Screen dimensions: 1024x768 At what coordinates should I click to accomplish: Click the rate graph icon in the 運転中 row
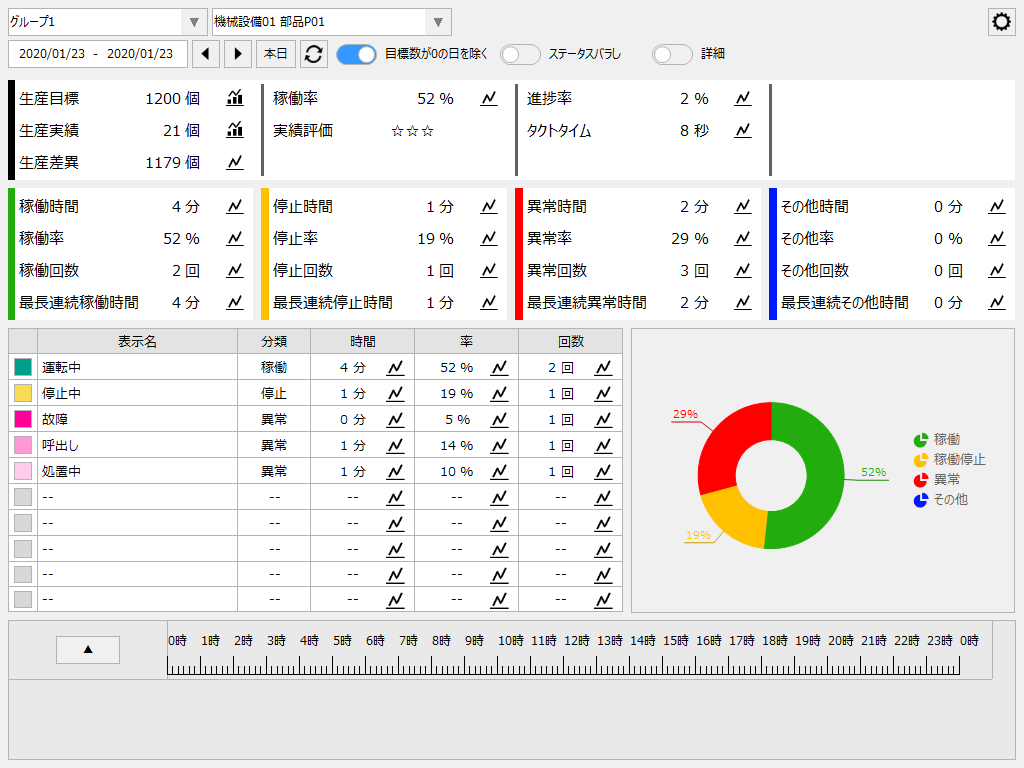[x=500, y=367]
